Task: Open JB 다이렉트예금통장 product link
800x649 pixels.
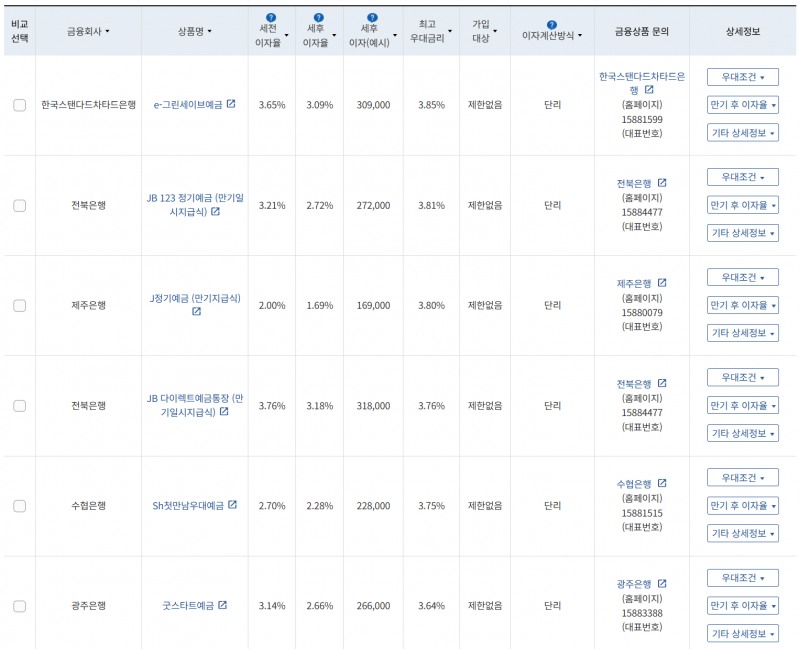Action: pyautogui.click(x=195, y=405)
